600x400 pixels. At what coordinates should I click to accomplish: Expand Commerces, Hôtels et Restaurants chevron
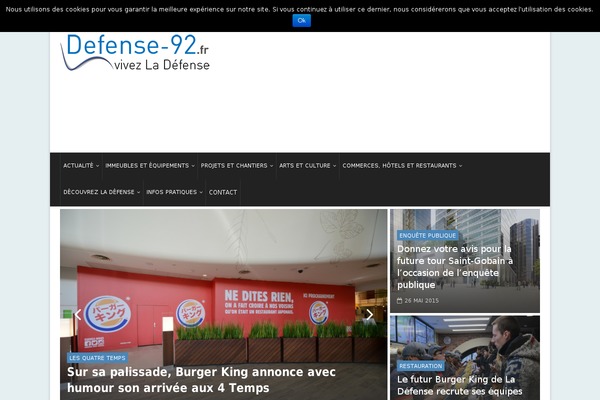pyautogui.click(x=460, y=166)
